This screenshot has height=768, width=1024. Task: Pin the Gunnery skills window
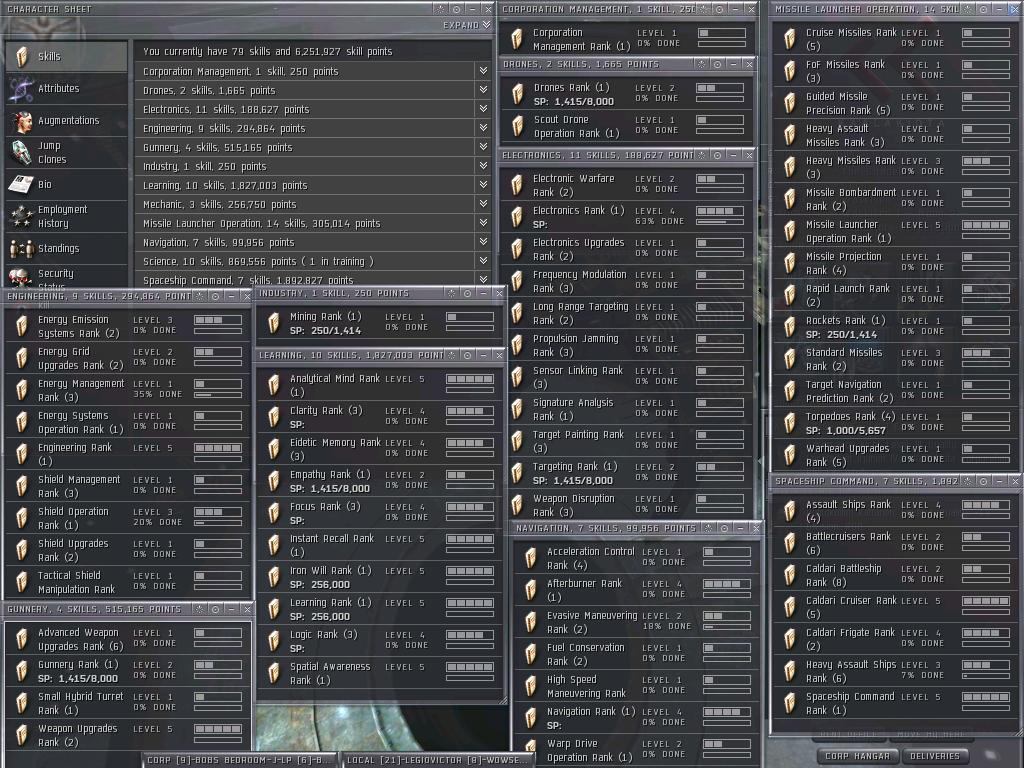pos(216,609)
